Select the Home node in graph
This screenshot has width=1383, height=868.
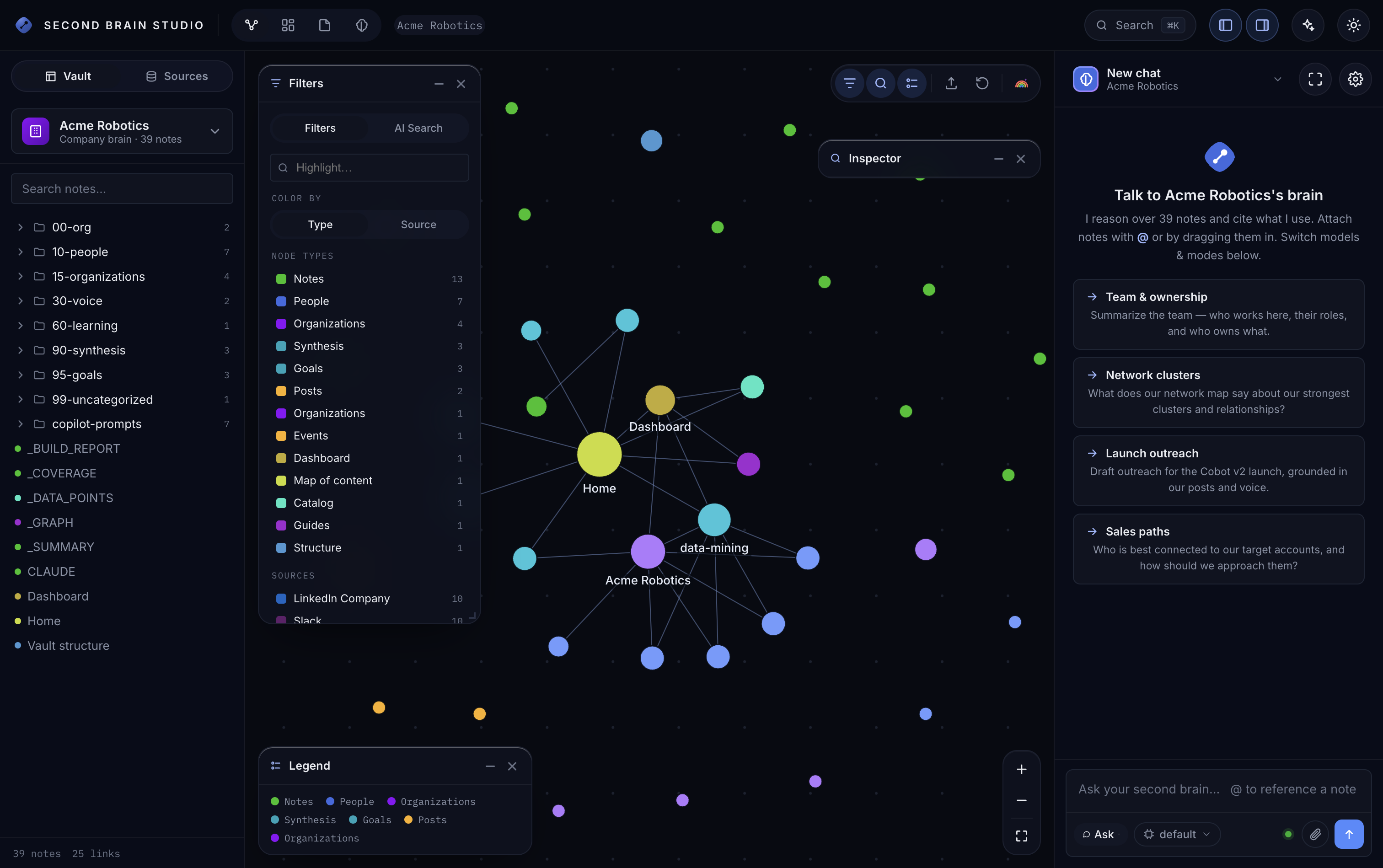click(600, 455)
